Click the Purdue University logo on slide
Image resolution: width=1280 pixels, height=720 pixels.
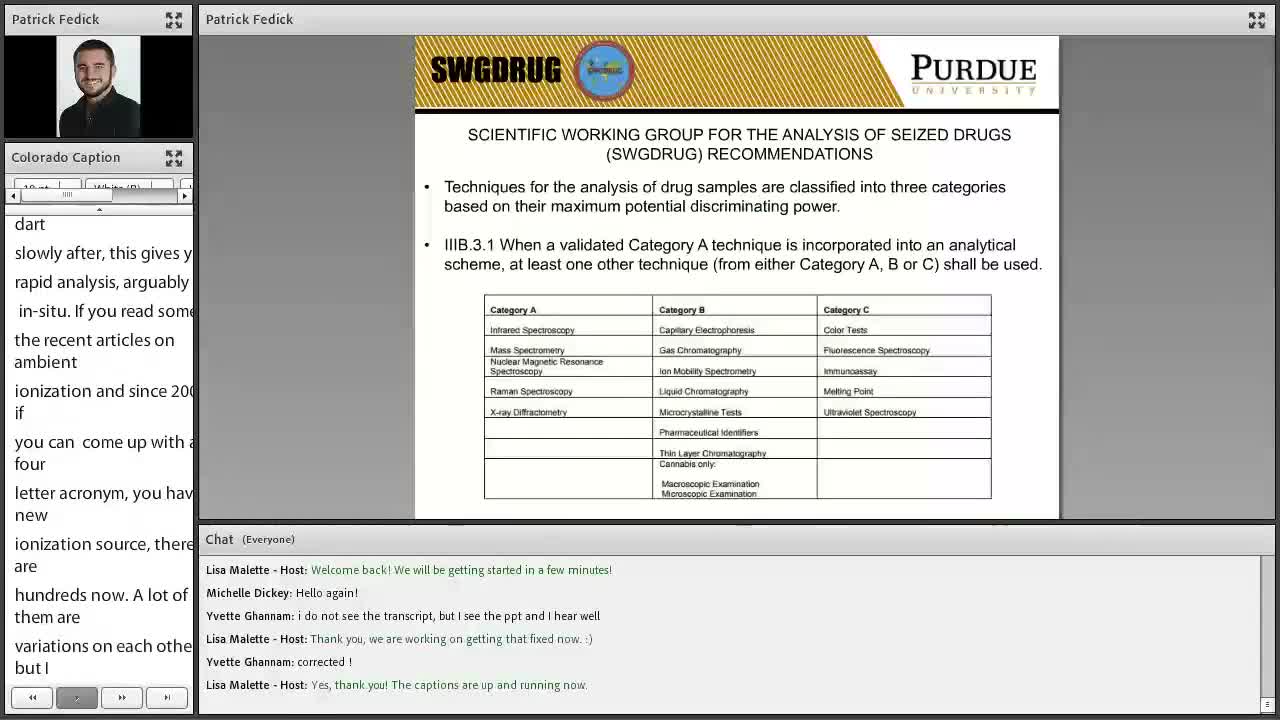[x=972, y=74]
